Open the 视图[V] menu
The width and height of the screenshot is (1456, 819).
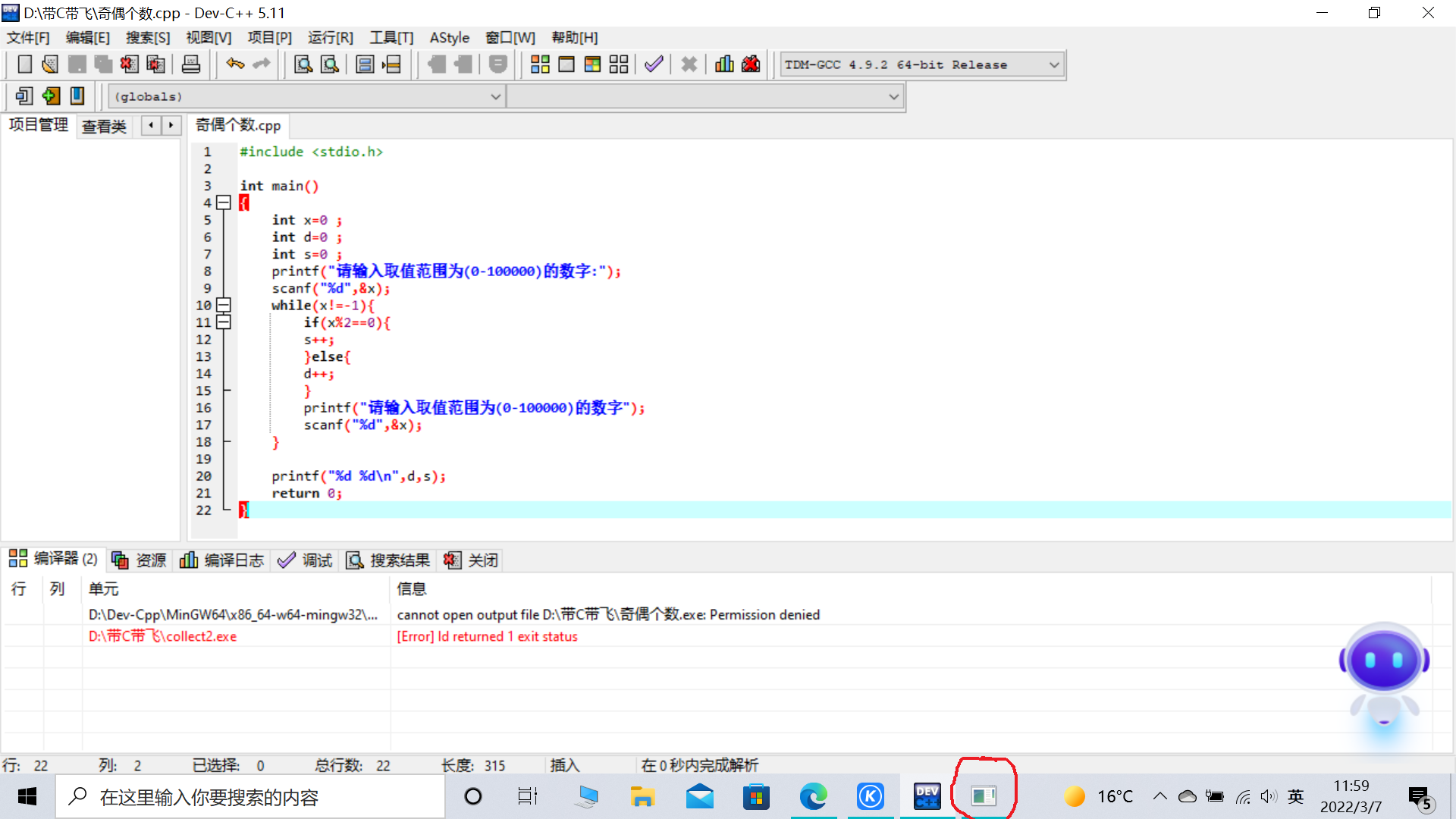(x=209, y=38)
